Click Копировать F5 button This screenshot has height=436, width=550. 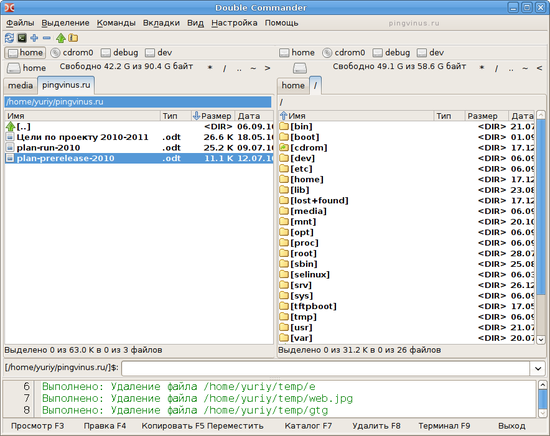[173, 426]
